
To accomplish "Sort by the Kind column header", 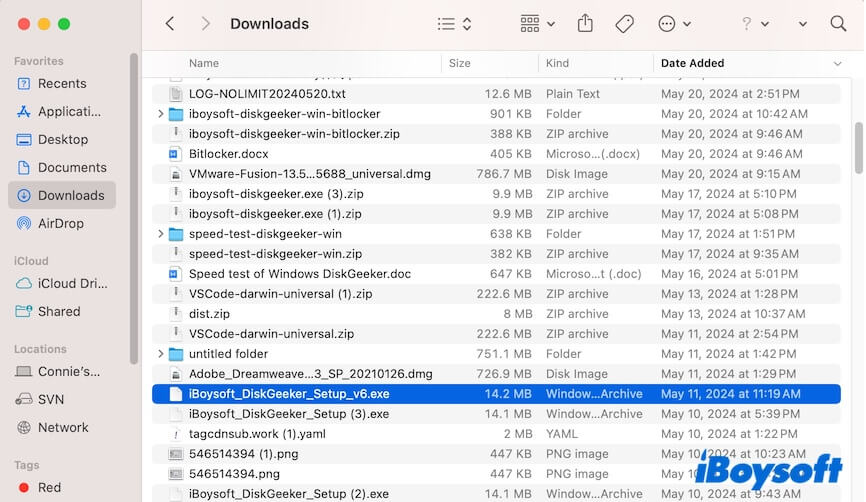I will coord(557,63).
